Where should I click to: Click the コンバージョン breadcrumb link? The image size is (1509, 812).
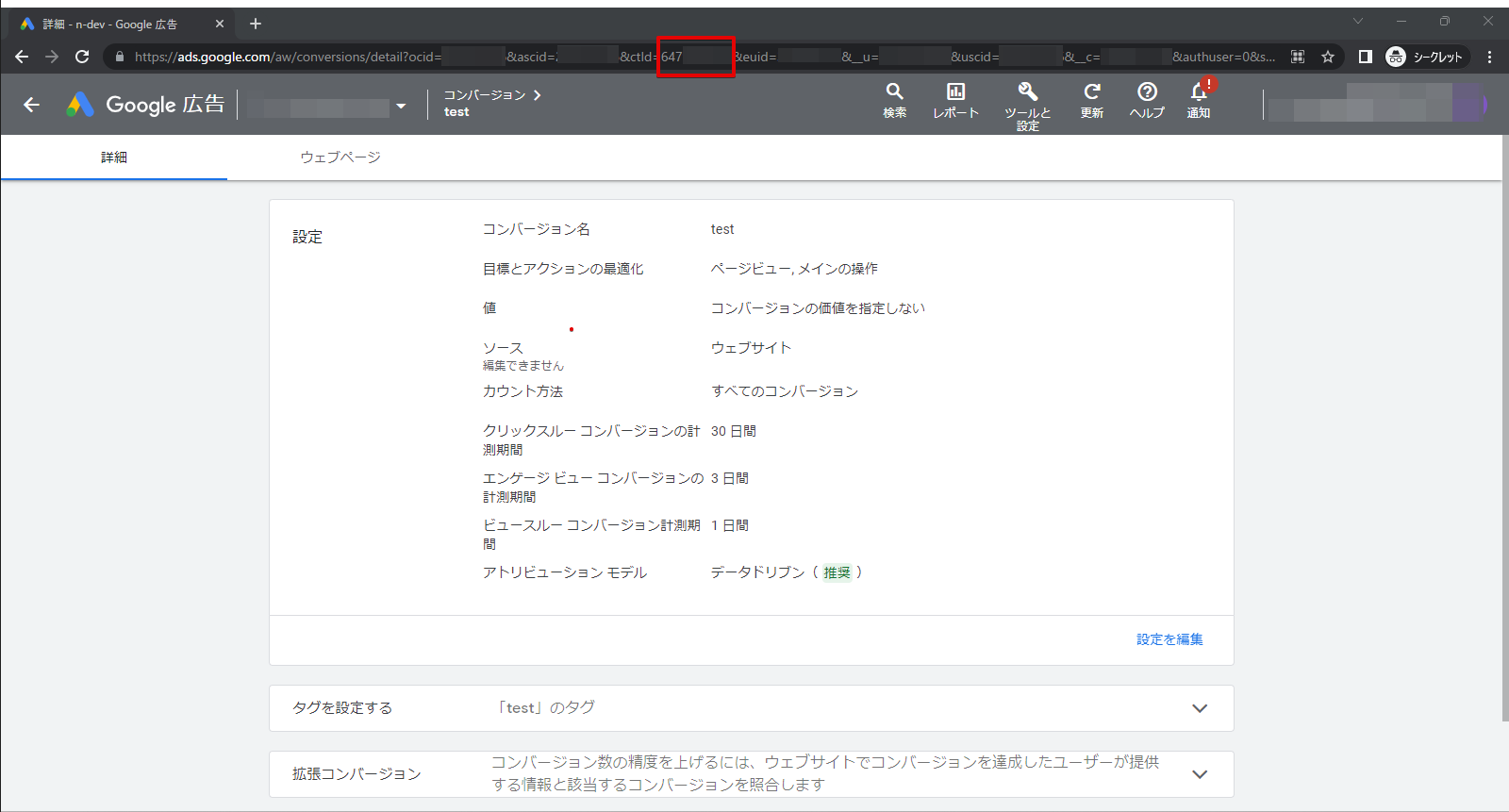click(x=485, y=95)
